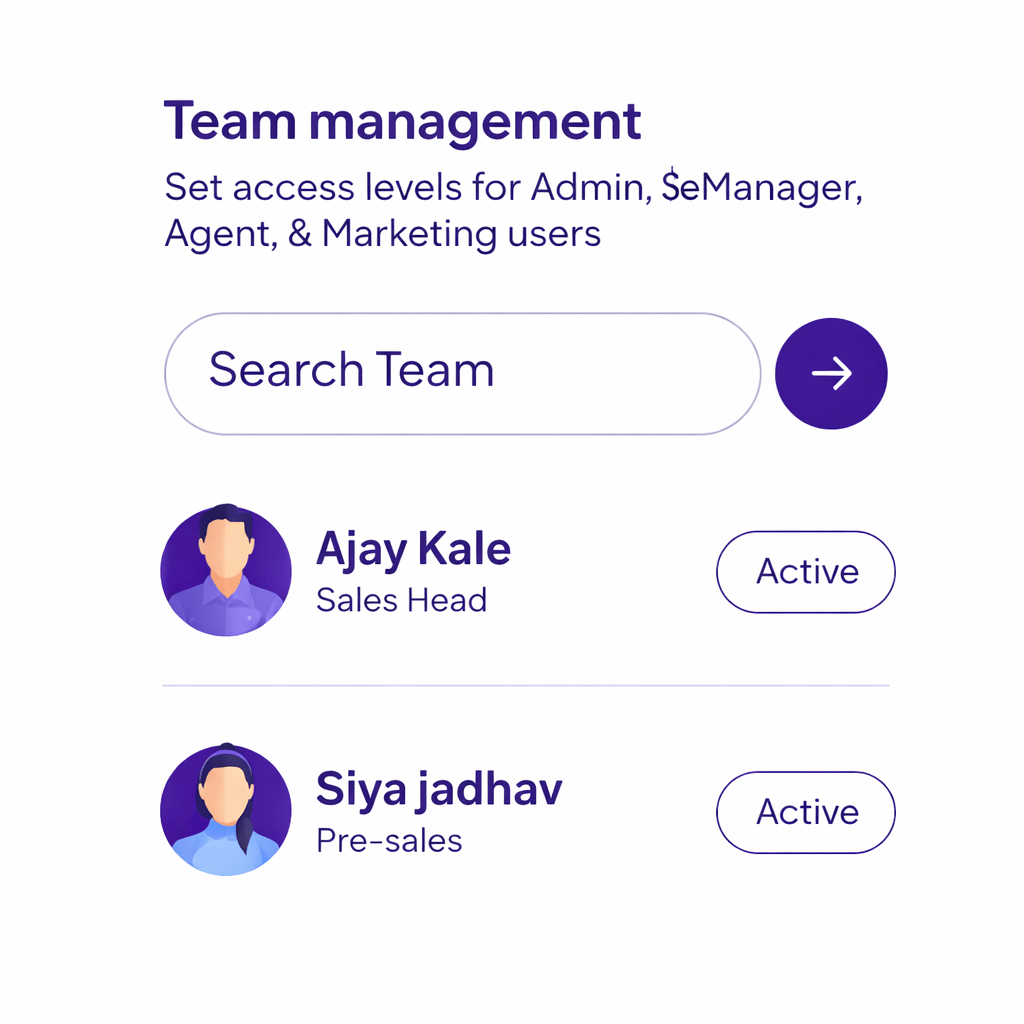Click the arrow search submit button
1024x1024 pixels.
(831, 374)
